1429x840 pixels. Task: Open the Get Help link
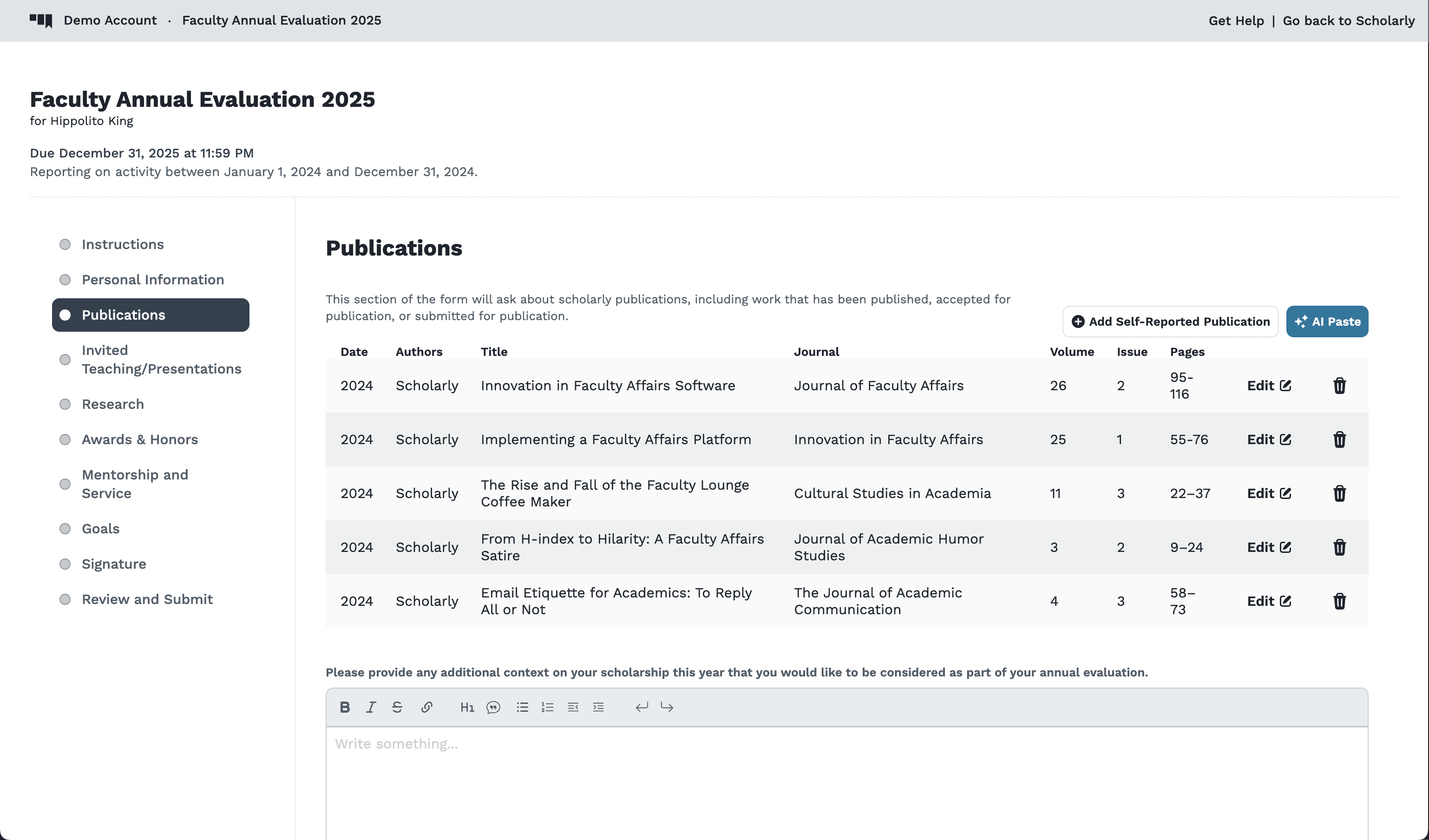pos(1236,20)
